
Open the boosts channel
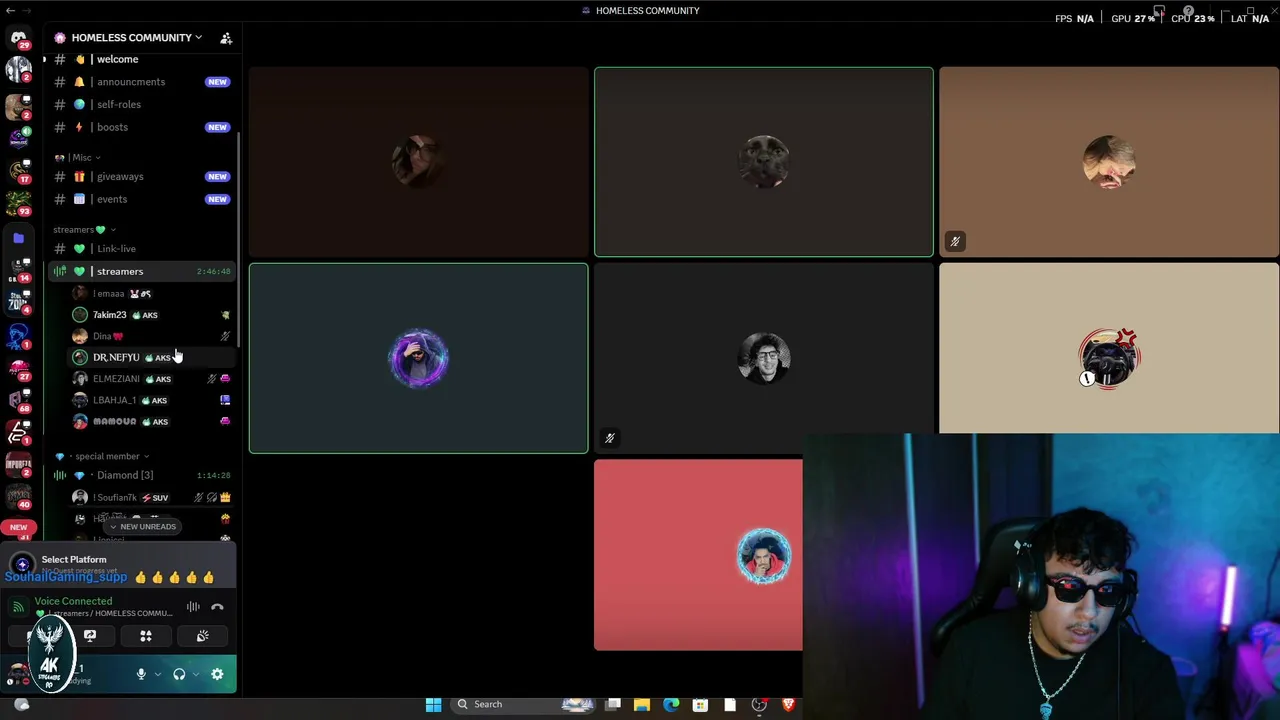point(141,127)
